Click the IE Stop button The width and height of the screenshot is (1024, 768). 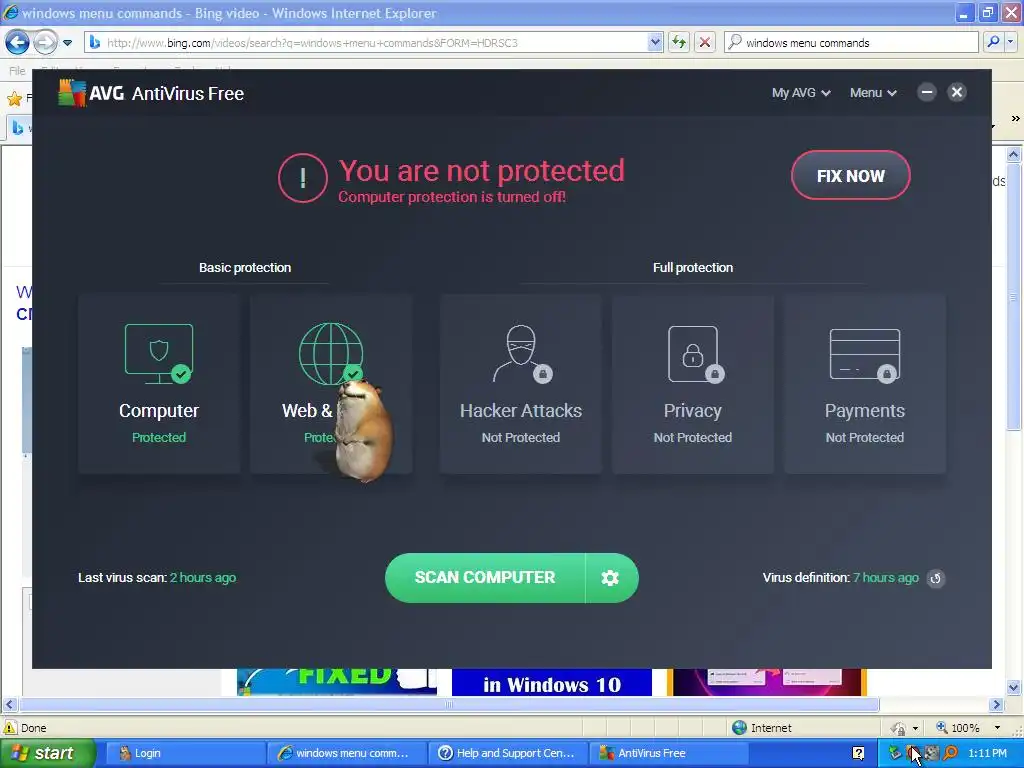pos(705,42)
